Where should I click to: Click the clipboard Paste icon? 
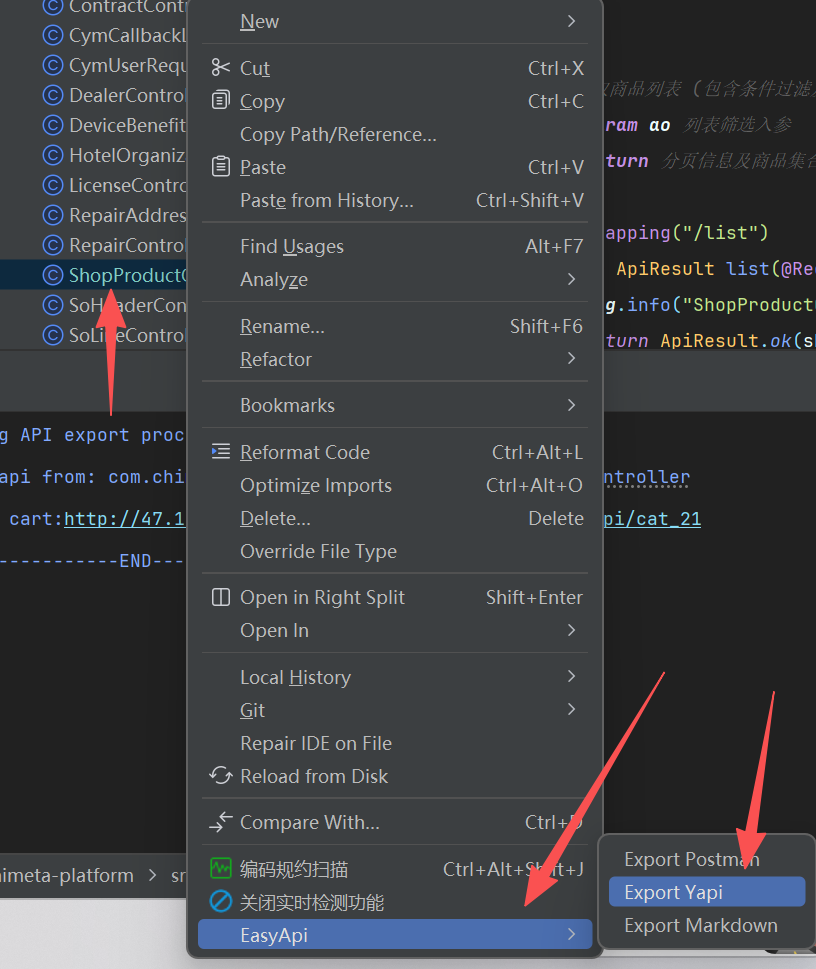pyautogui.click(x=221, y=167)
